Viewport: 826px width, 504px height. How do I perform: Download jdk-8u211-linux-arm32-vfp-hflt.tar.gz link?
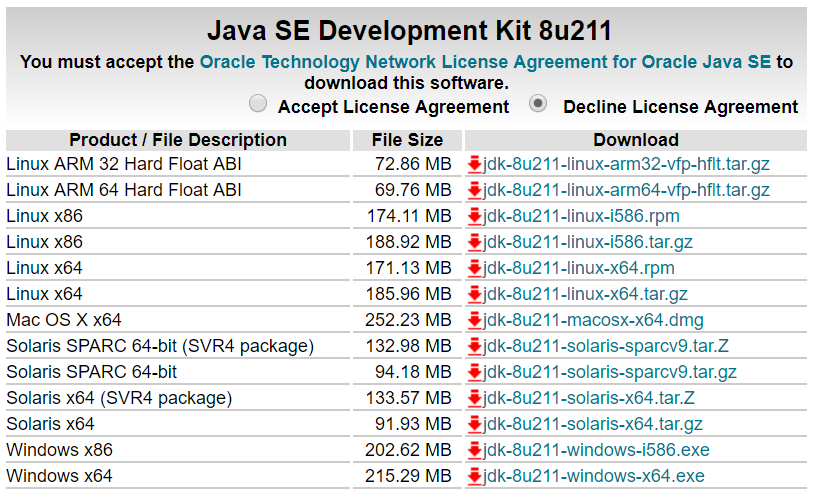[626, 164]
